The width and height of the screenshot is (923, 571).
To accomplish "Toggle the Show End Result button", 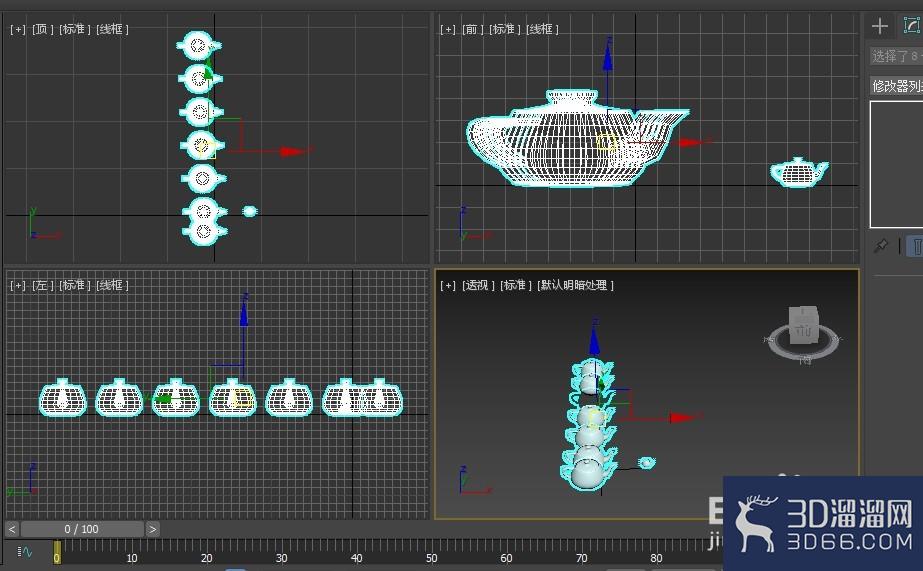I will tap(917, 245).
